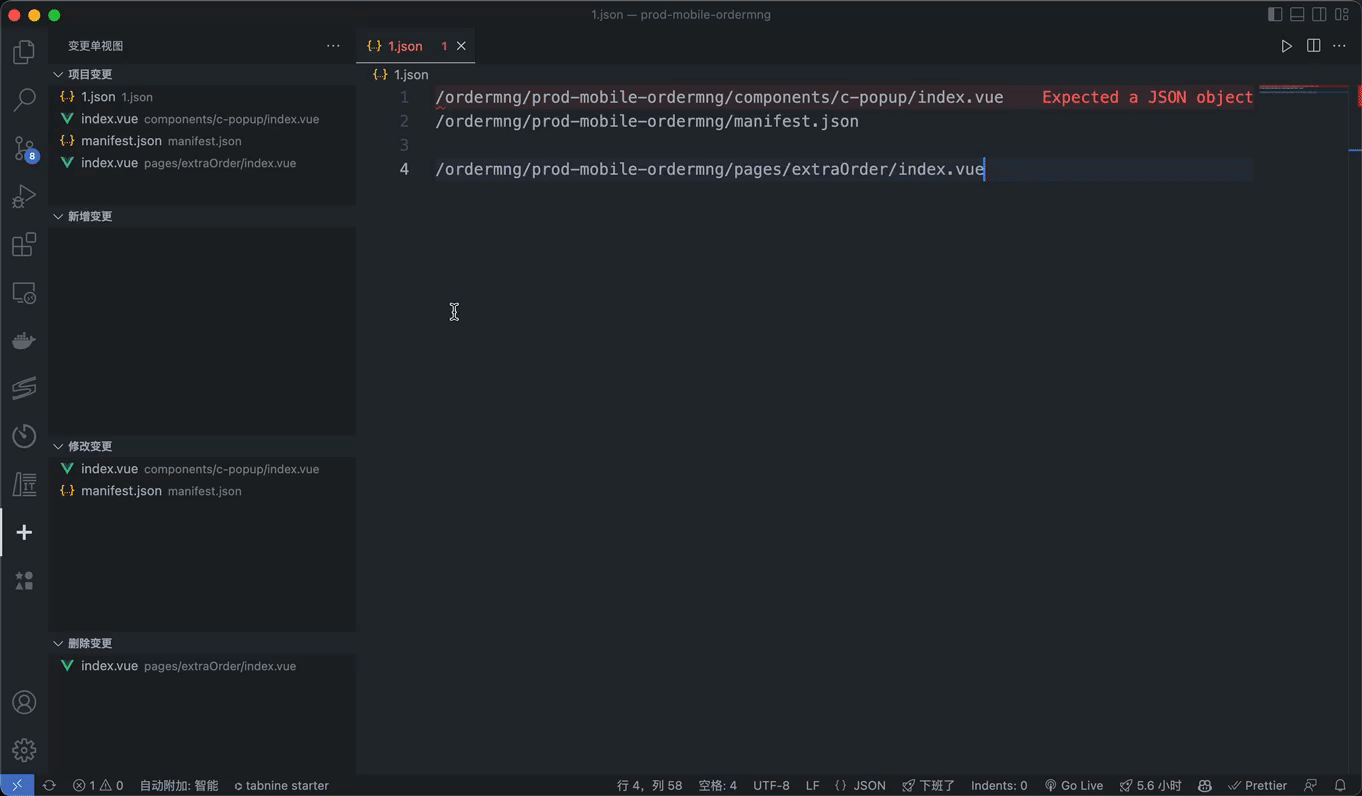Open extraOrder index.vue under 项目变更
1362x796 pixels.
pos(202,163)
